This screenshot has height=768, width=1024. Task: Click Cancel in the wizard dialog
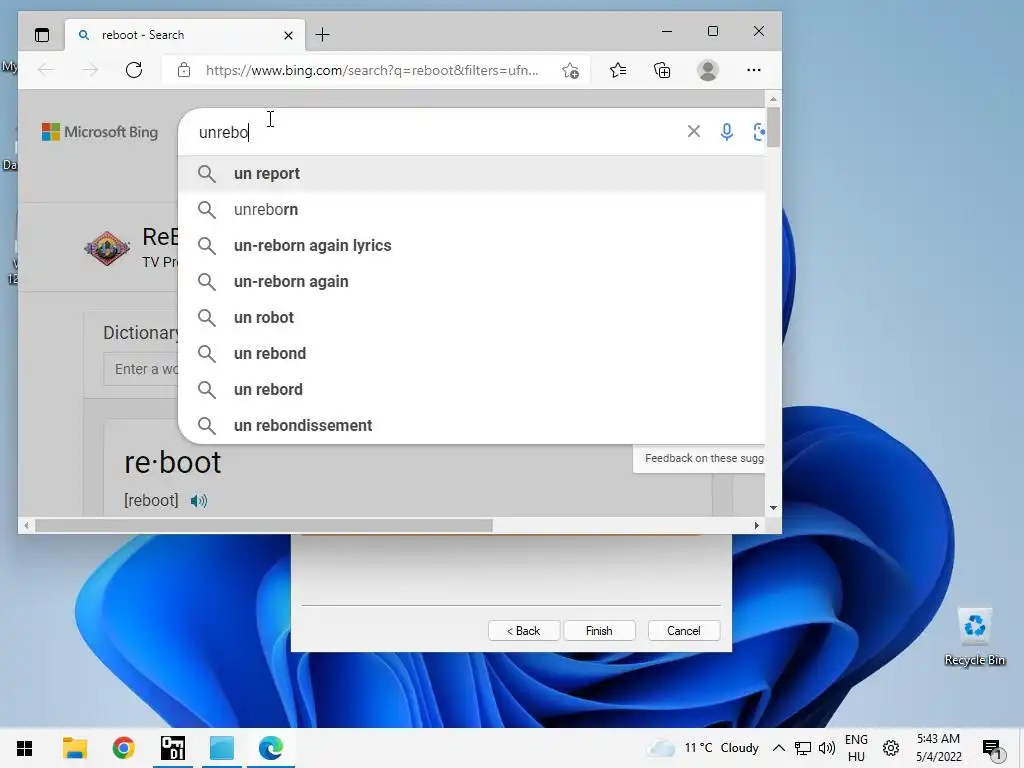click(684, 631)
